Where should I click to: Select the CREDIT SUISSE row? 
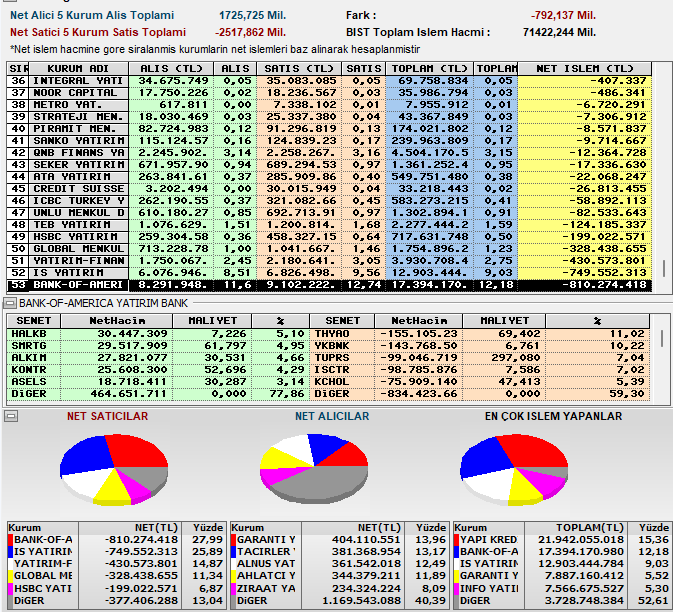tap(329, 189)
